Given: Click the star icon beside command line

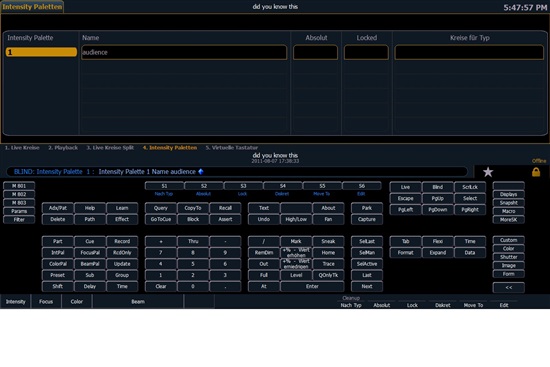Looking at the screenshot, I should 488,172.
